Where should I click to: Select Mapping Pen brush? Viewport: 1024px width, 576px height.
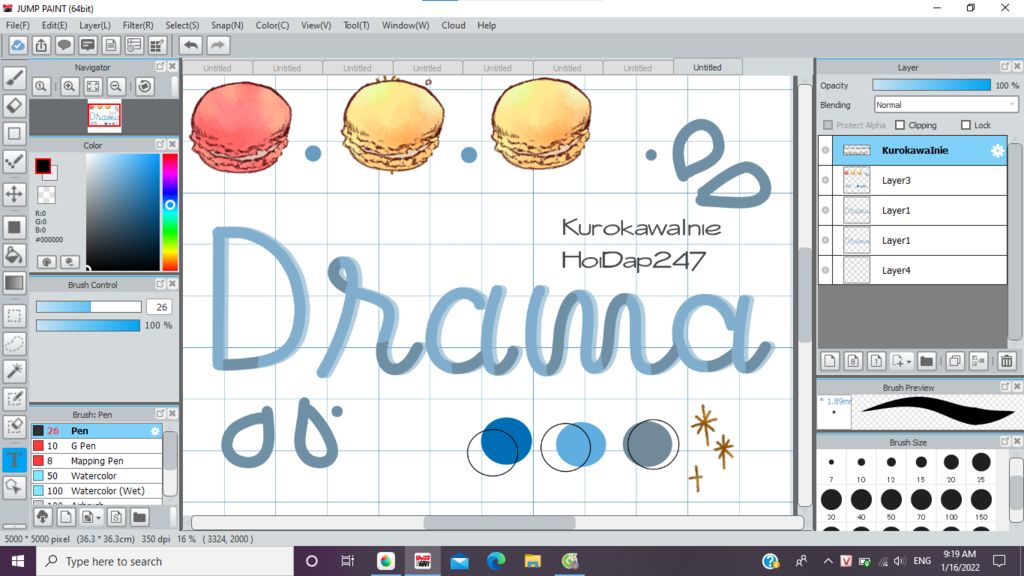coord(97,461)
